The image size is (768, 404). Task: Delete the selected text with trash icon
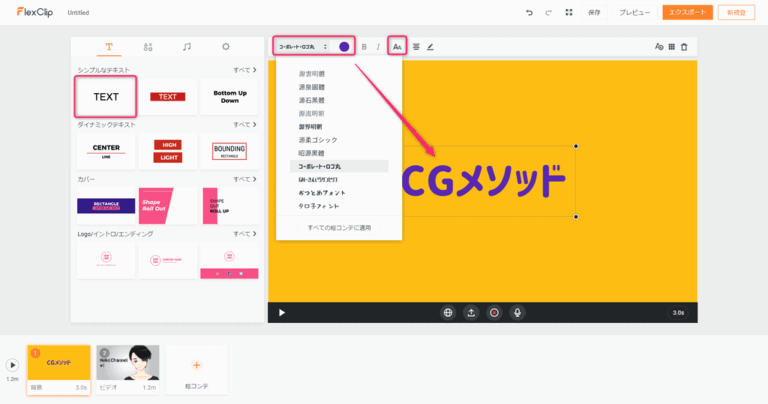click(x=685, y=47)
